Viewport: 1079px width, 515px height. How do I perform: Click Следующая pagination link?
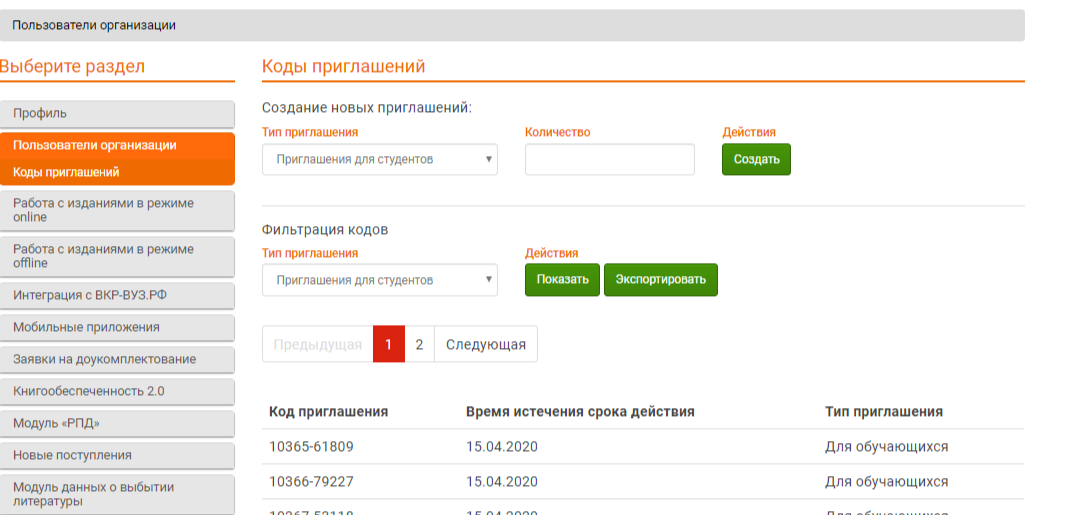(485, 344)
